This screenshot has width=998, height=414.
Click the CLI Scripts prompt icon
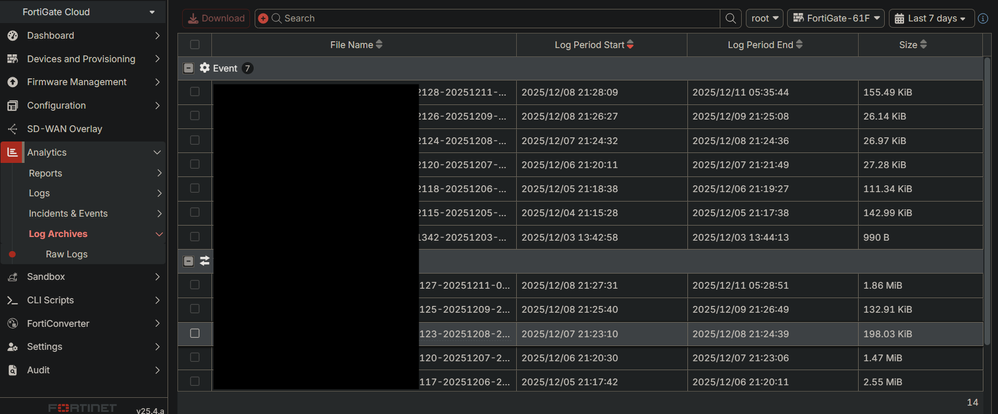12,300
